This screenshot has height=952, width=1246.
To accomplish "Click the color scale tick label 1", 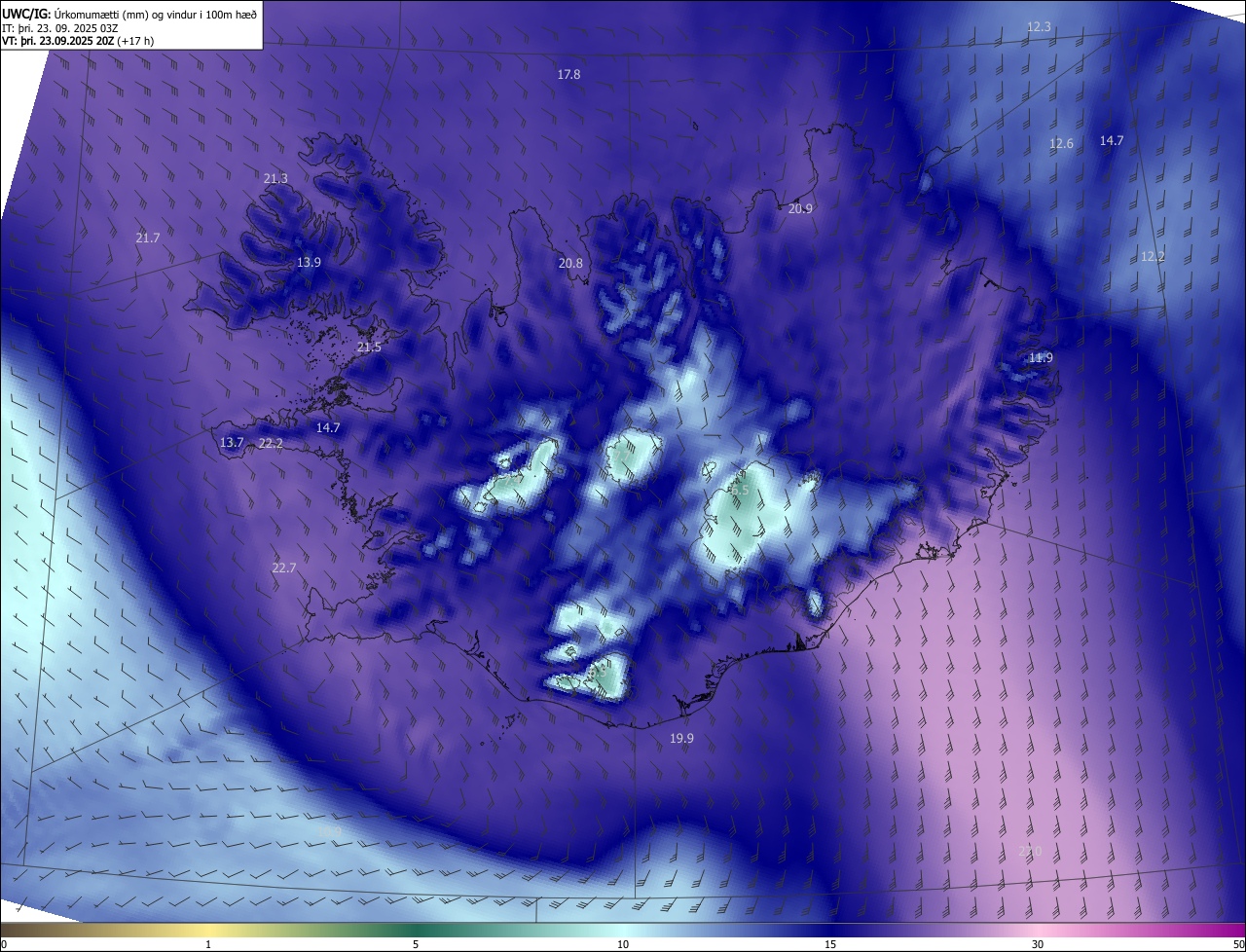I will (x=208, y=945).
